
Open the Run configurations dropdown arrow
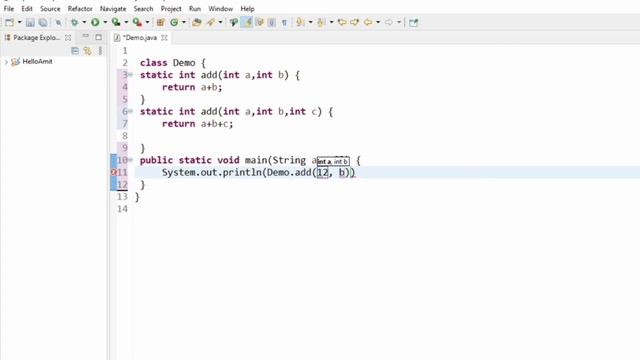click(x=105, y=22)
